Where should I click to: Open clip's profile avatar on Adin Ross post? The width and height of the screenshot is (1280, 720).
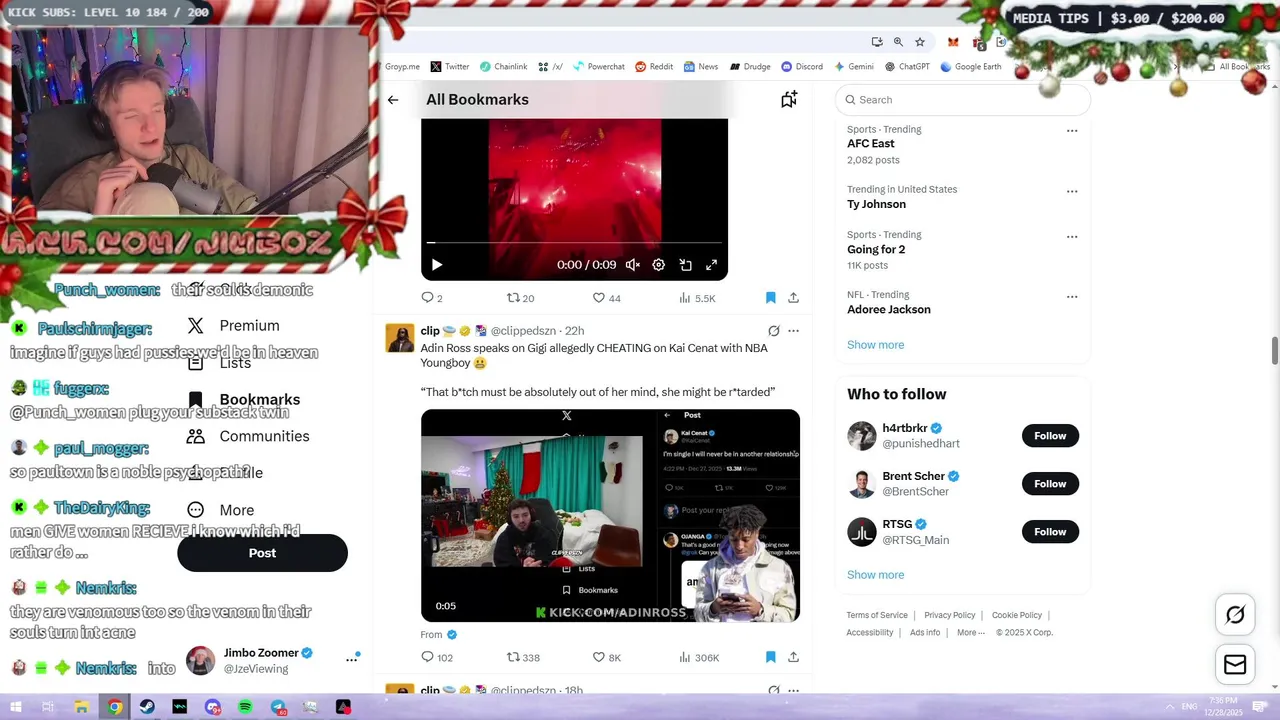[400, 338]
